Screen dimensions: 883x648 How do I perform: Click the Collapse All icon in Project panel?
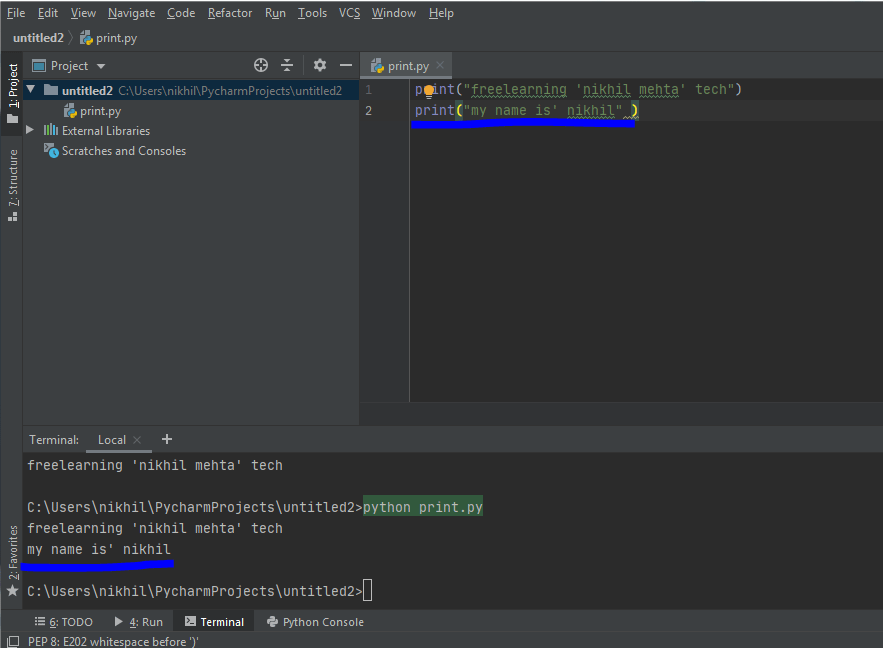[287, 65]
